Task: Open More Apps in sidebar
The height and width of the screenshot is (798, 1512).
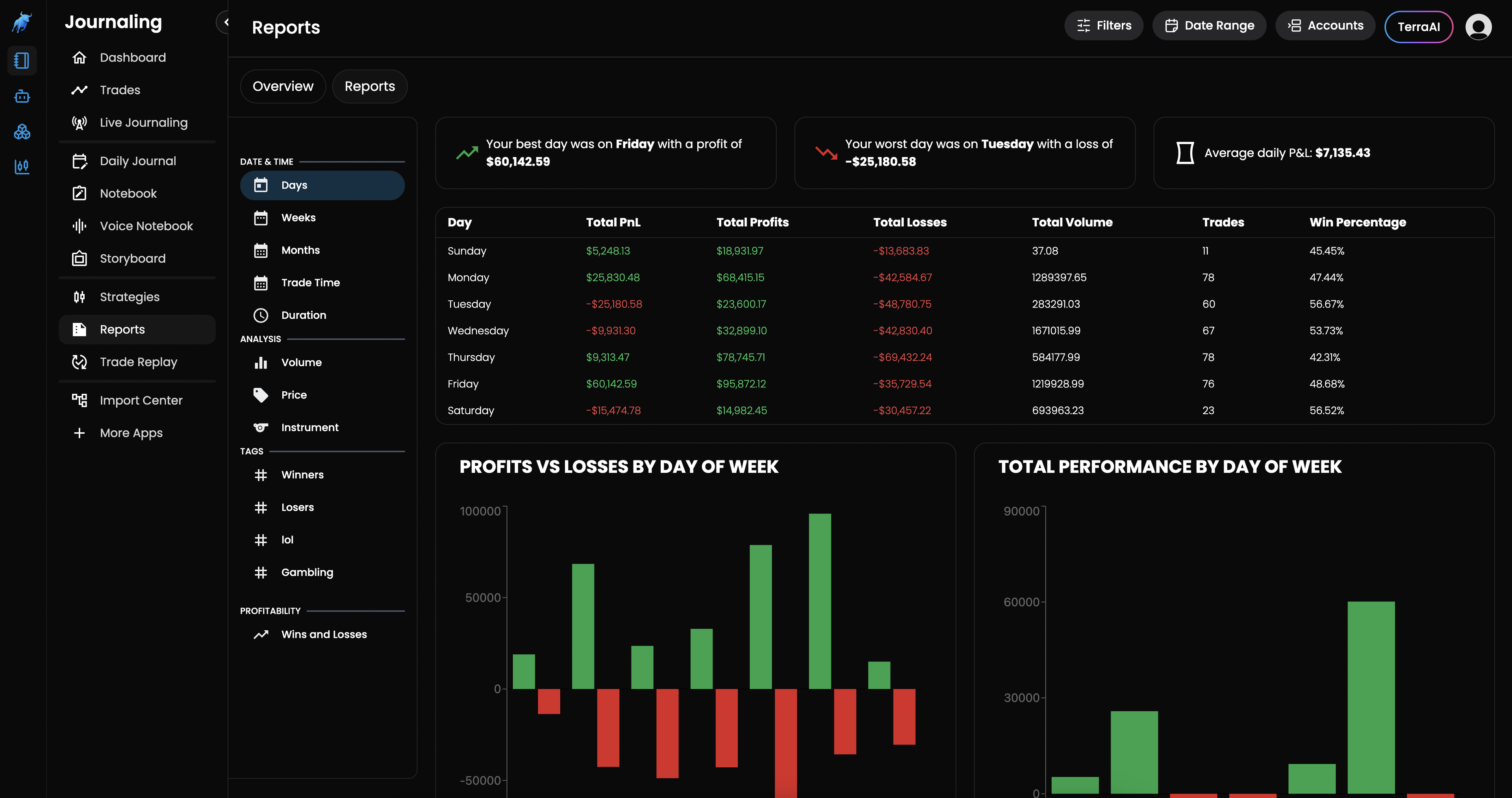Action: (131, 433)
